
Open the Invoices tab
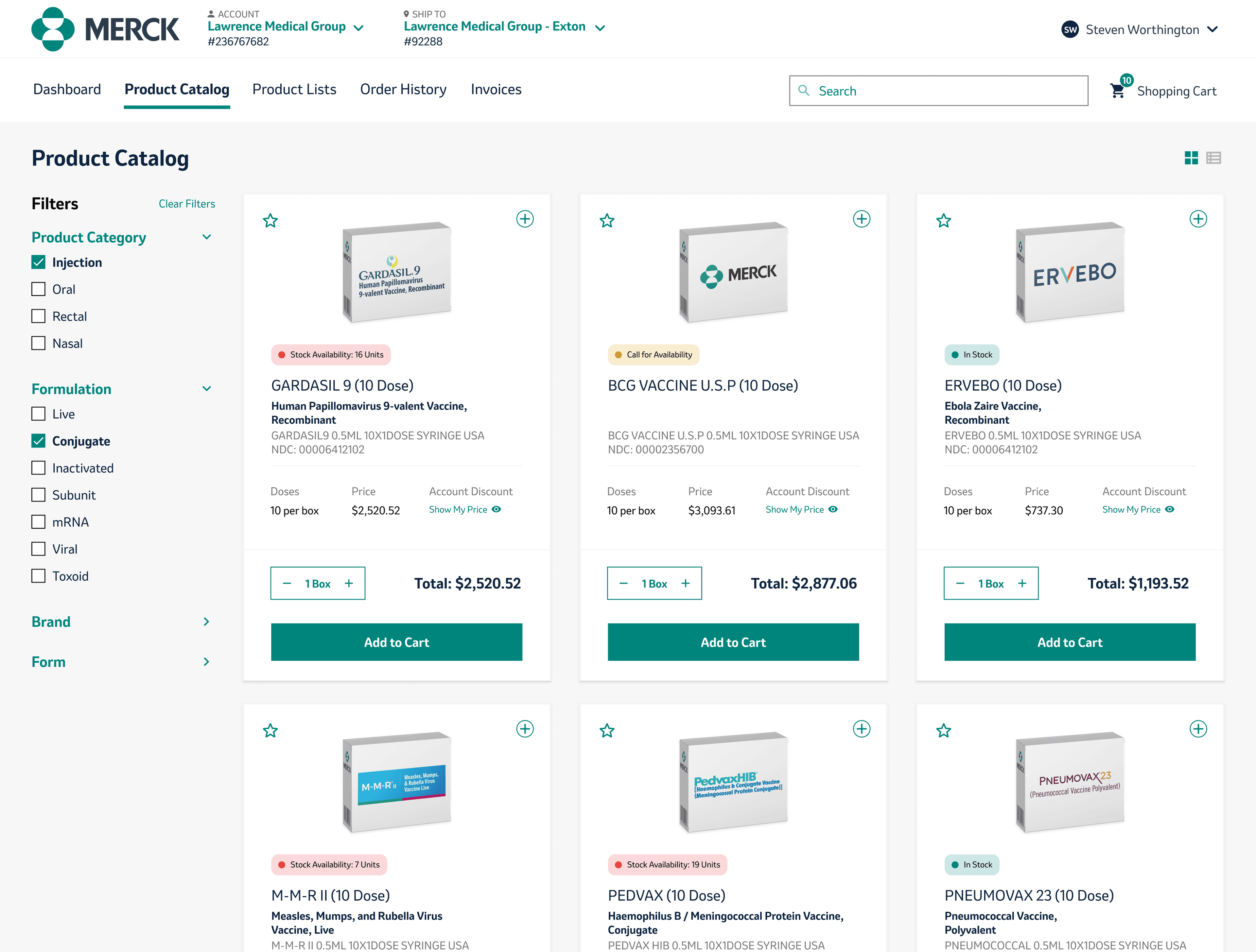(496, 89)
